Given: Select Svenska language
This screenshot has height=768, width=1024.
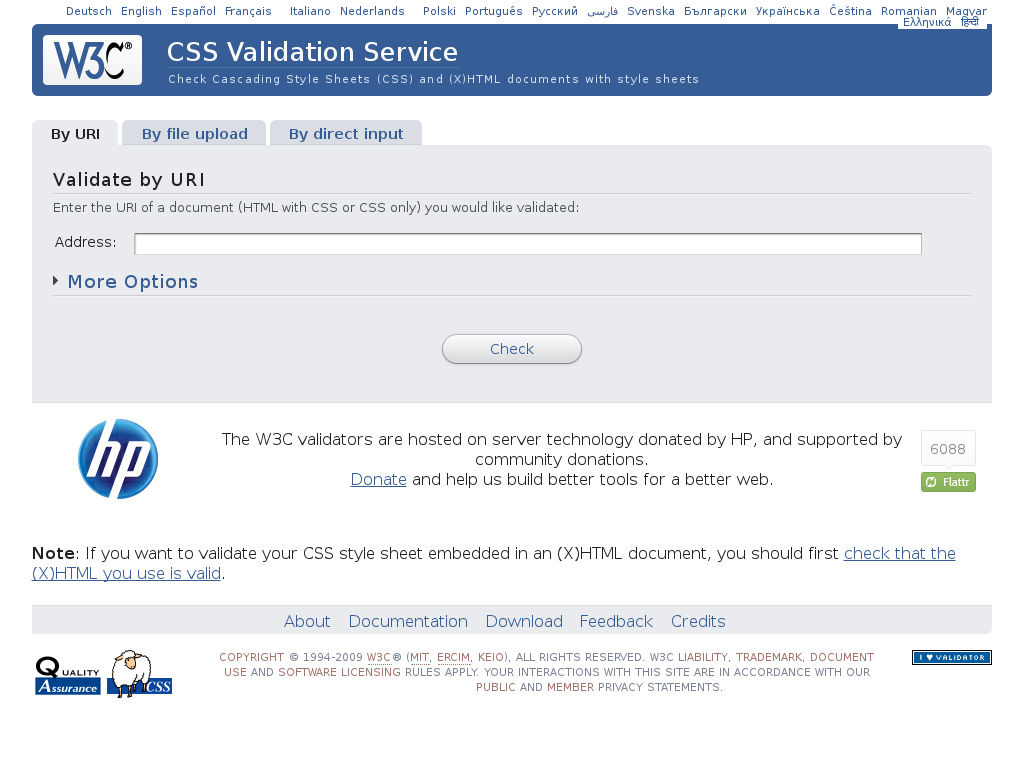Looking at the screenshot, I should click(651, 11).
